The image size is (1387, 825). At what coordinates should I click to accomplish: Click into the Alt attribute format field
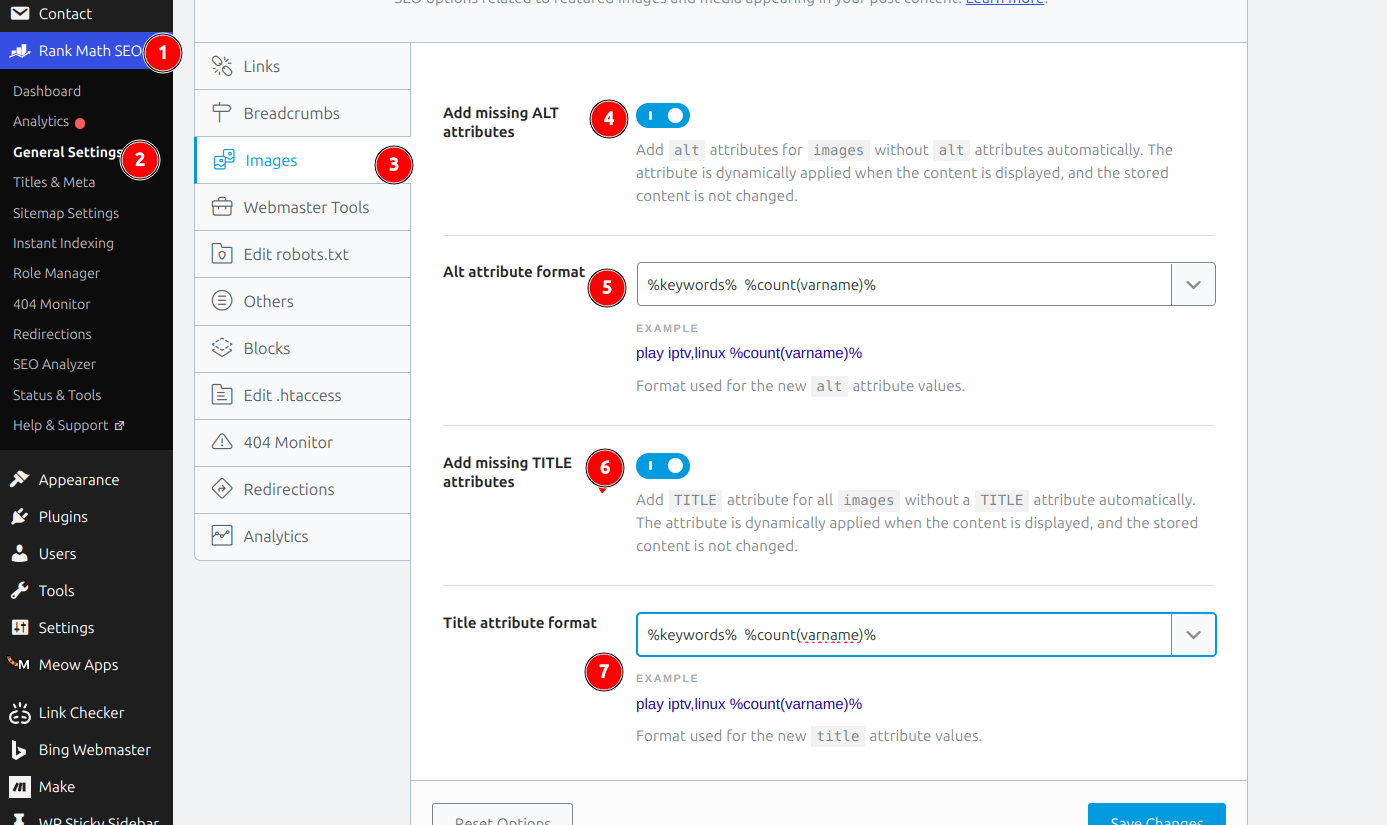click(x=900, y=285)
